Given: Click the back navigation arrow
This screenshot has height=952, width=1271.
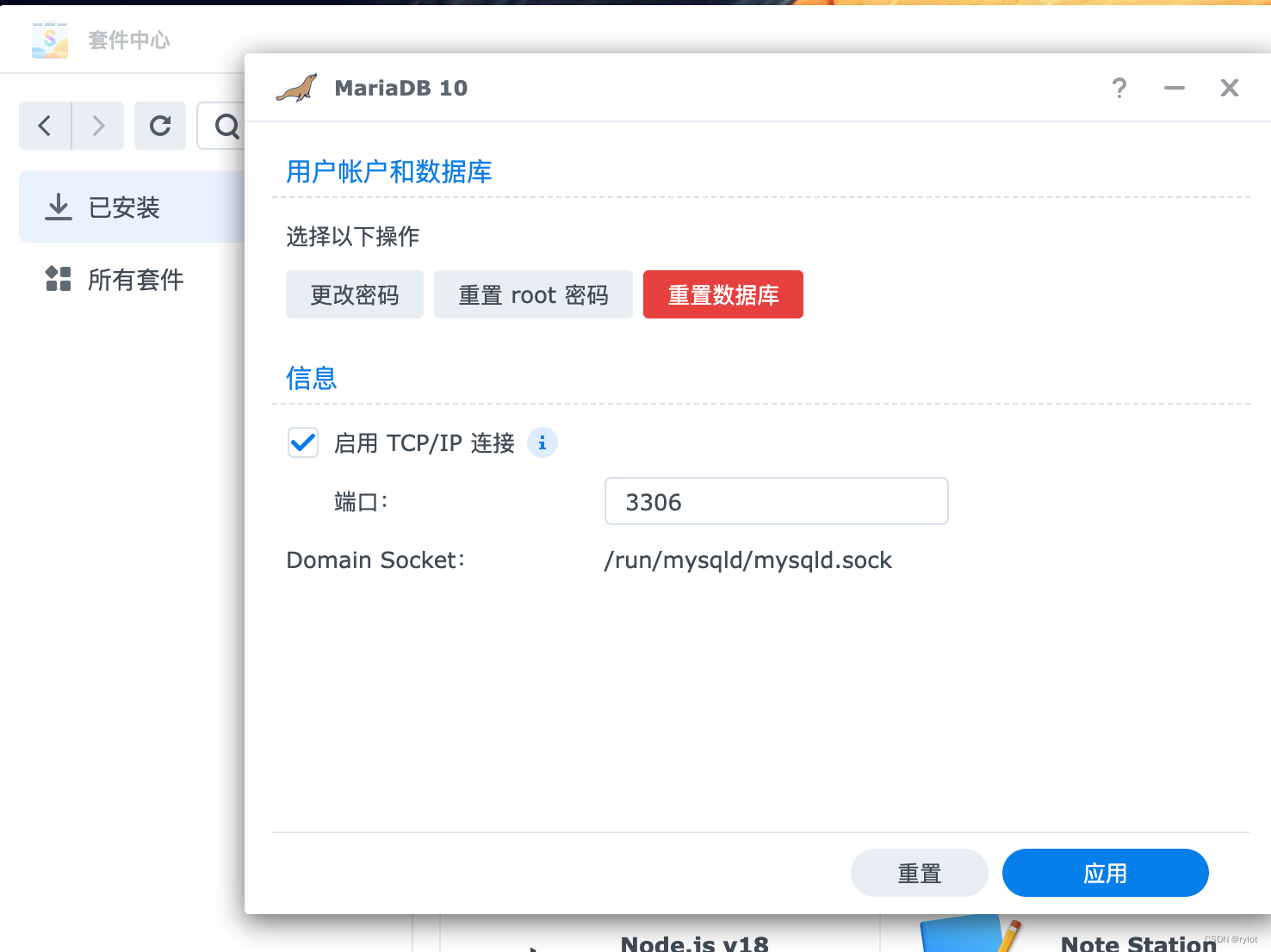Looking at the screenshot, I should coord(45,126).
